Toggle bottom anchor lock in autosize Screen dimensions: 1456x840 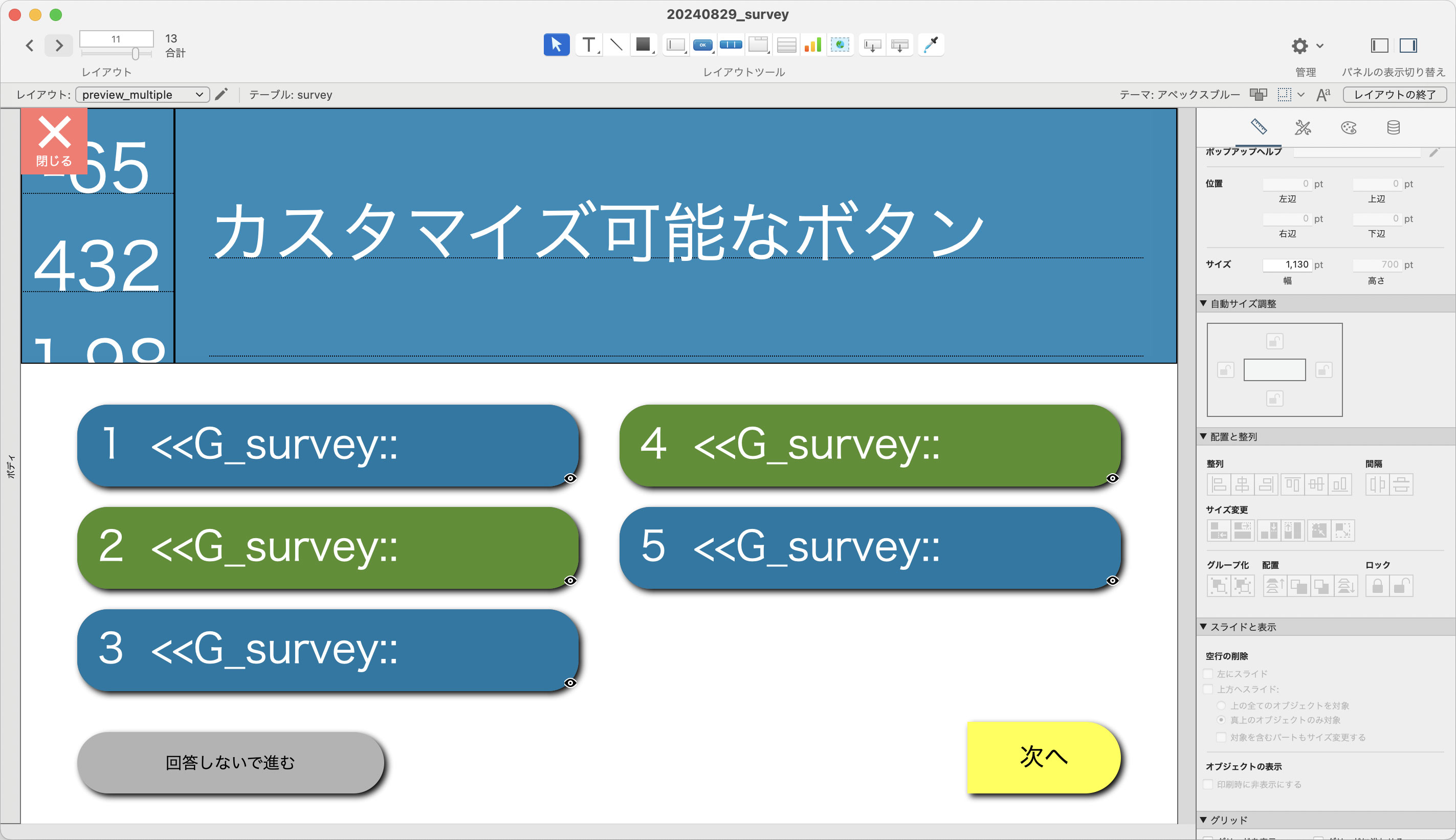pos(1274,399)
